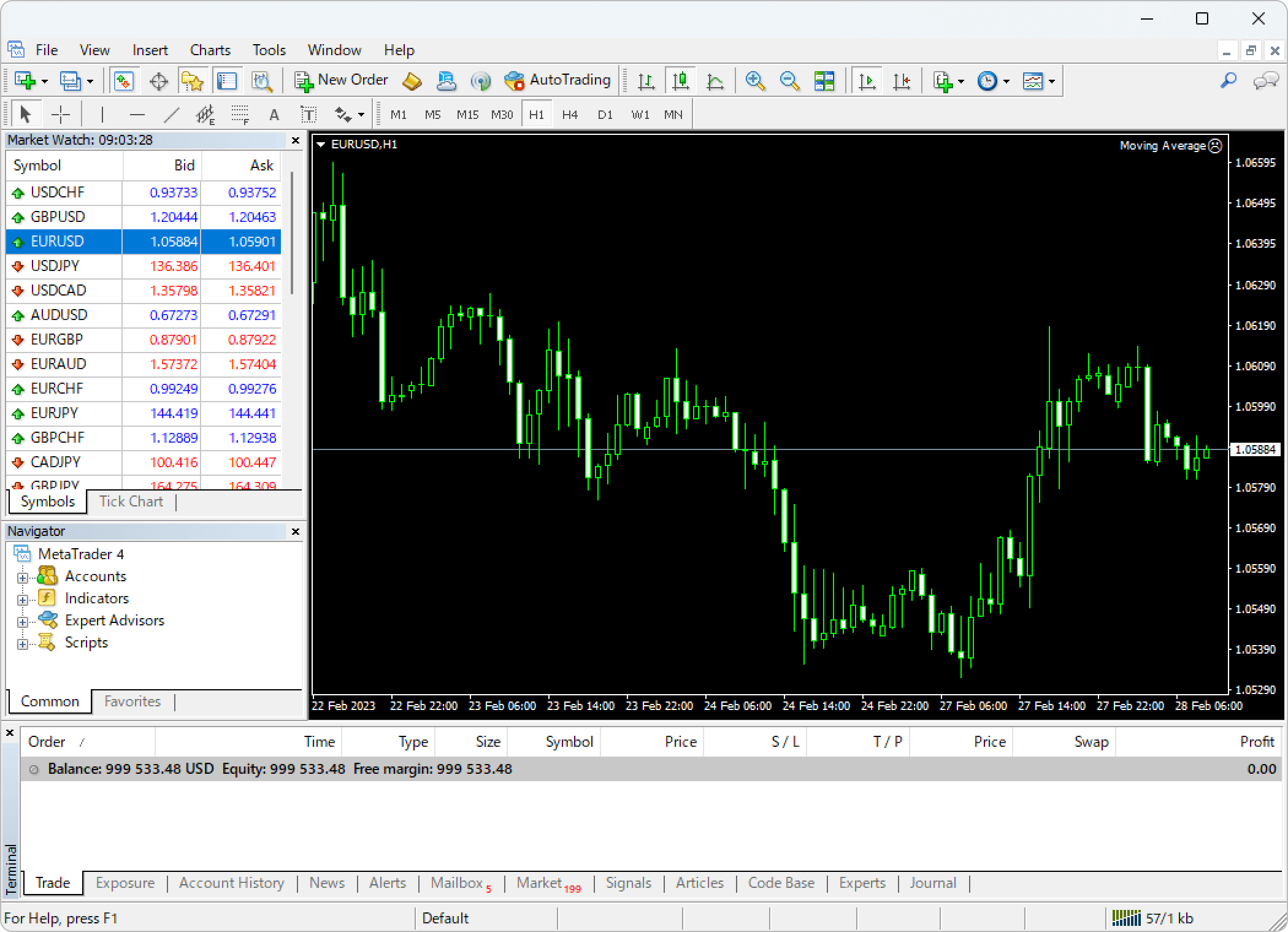Switch to the Account History tab

(231, 883)
